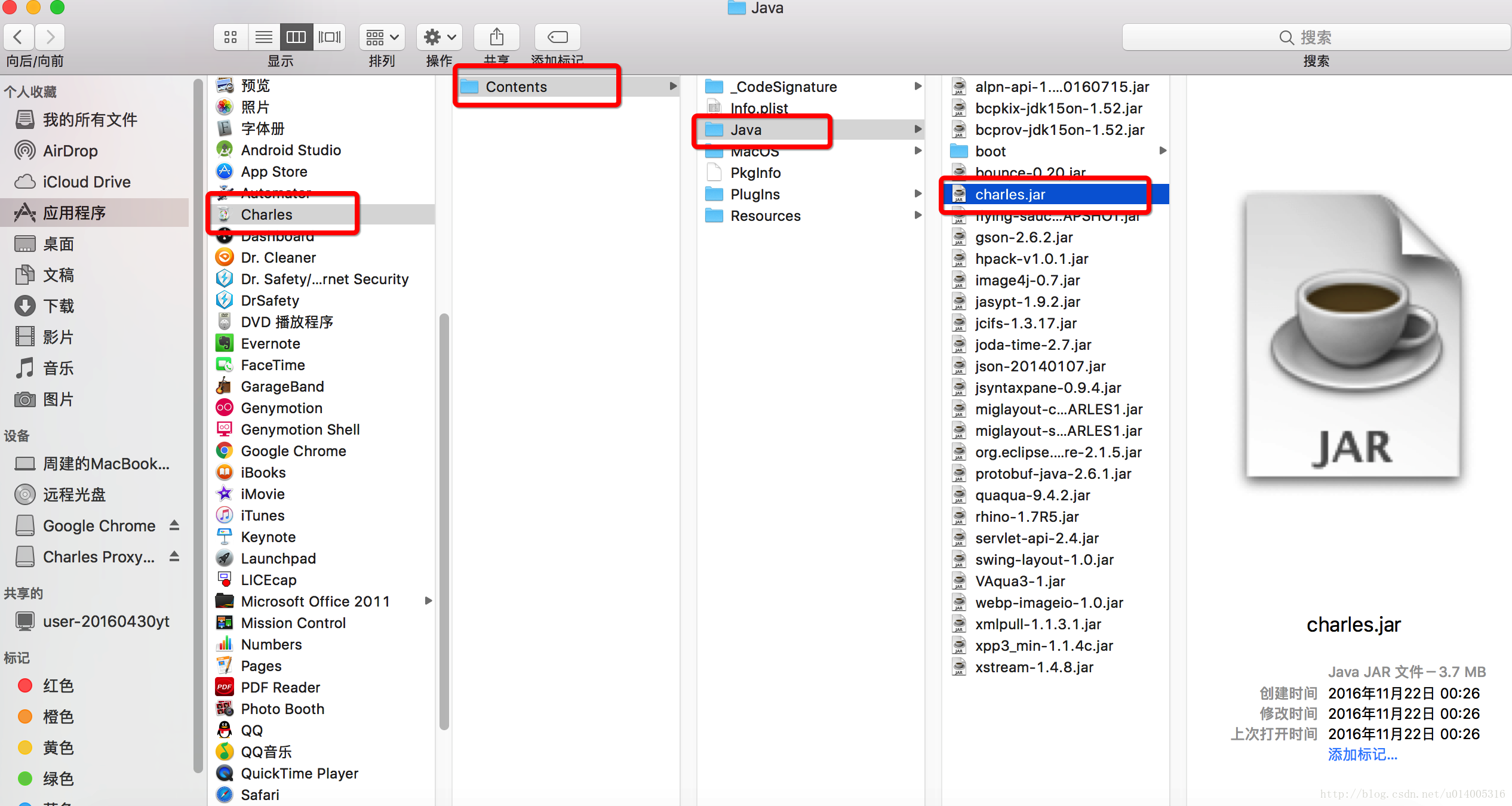Expand Microsoft Office 2011 folder arrow
Viewport: 1512px width, 806px height.
(x=428, y=601)
